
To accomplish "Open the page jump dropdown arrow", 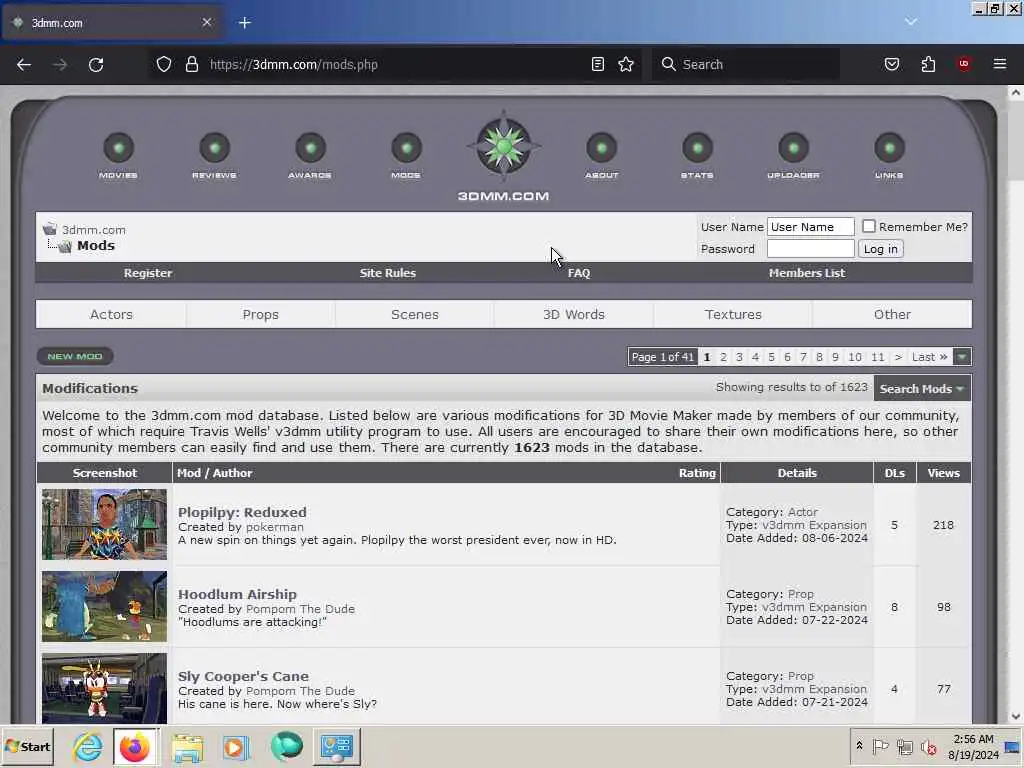I will [x=961, y=357].
